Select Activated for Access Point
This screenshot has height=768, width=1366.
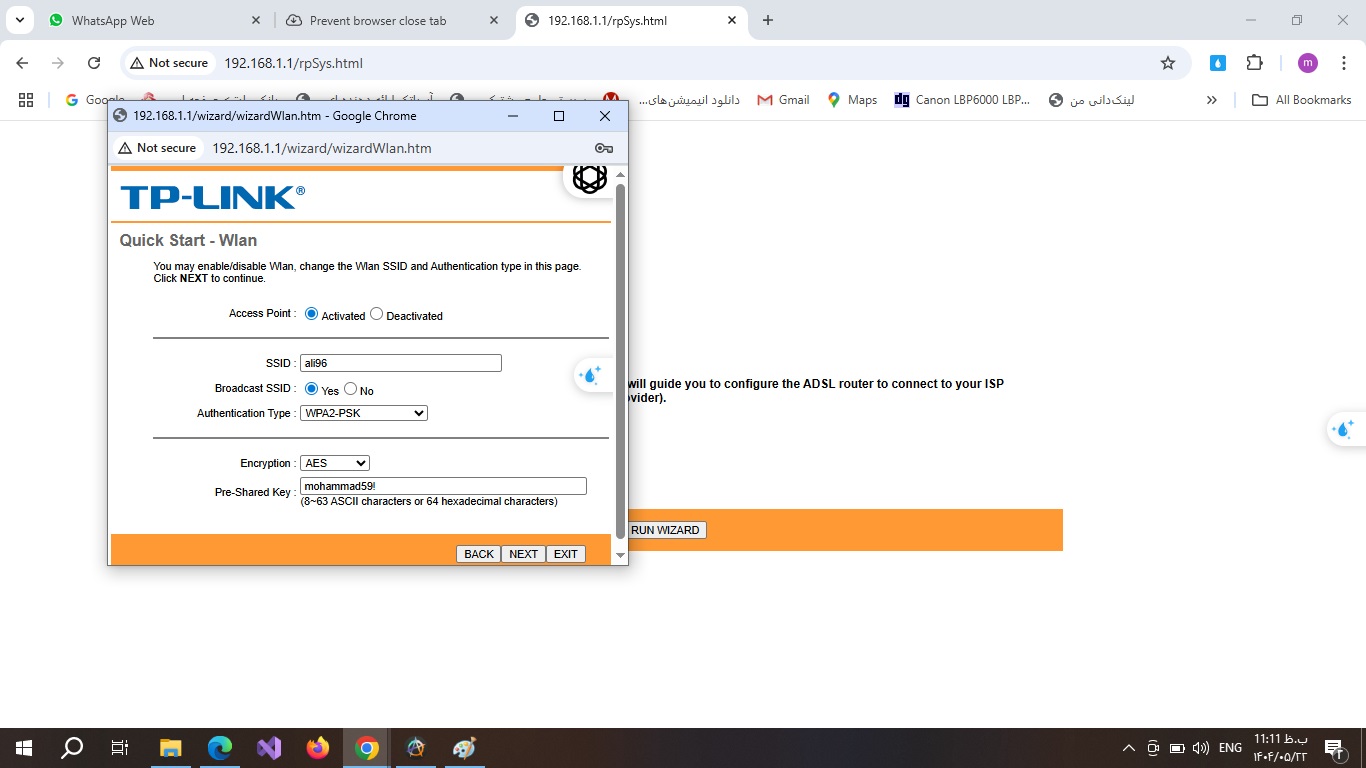pyautogui.click(x=312, y=314)
